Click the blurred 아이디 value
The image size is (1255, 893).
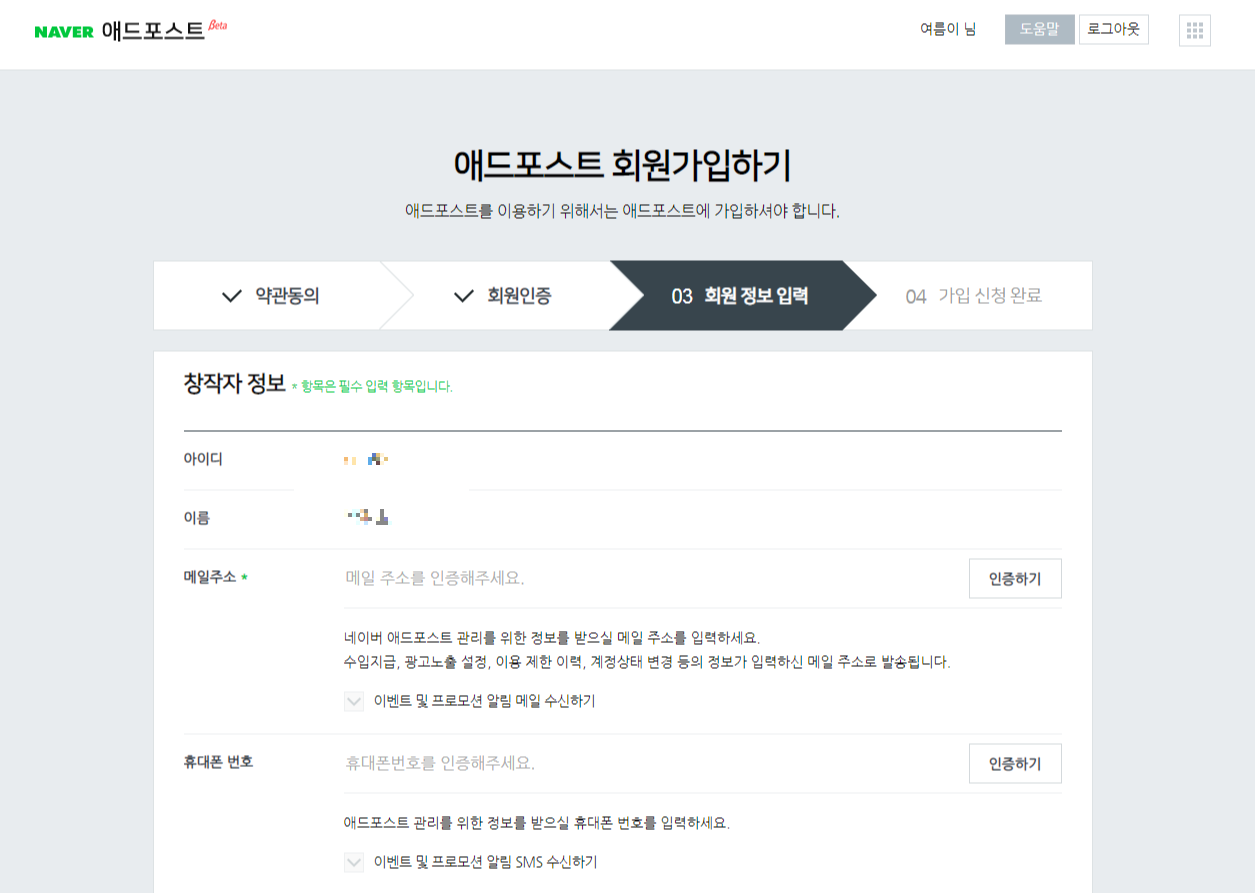(366, 460)
